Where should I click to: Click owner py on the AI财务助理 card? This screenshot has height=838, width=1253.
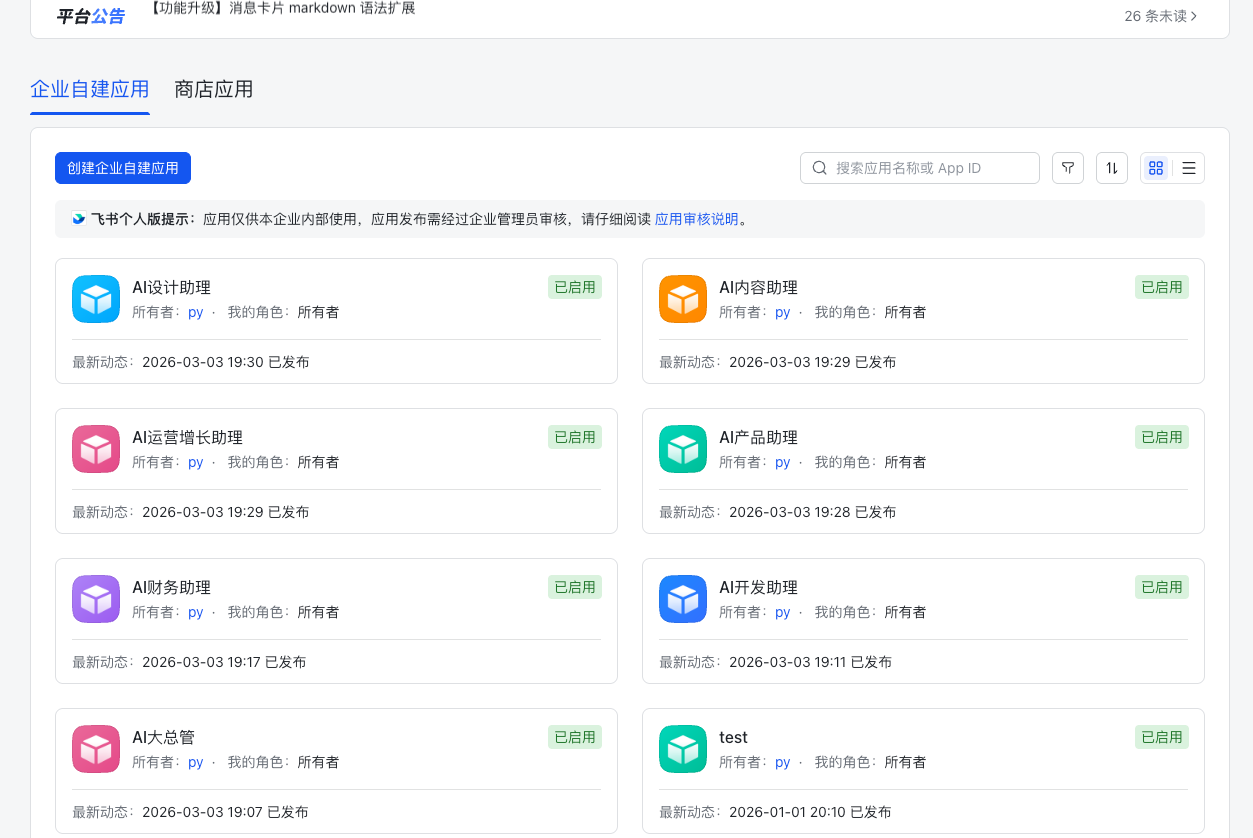(x=195, y=612)
